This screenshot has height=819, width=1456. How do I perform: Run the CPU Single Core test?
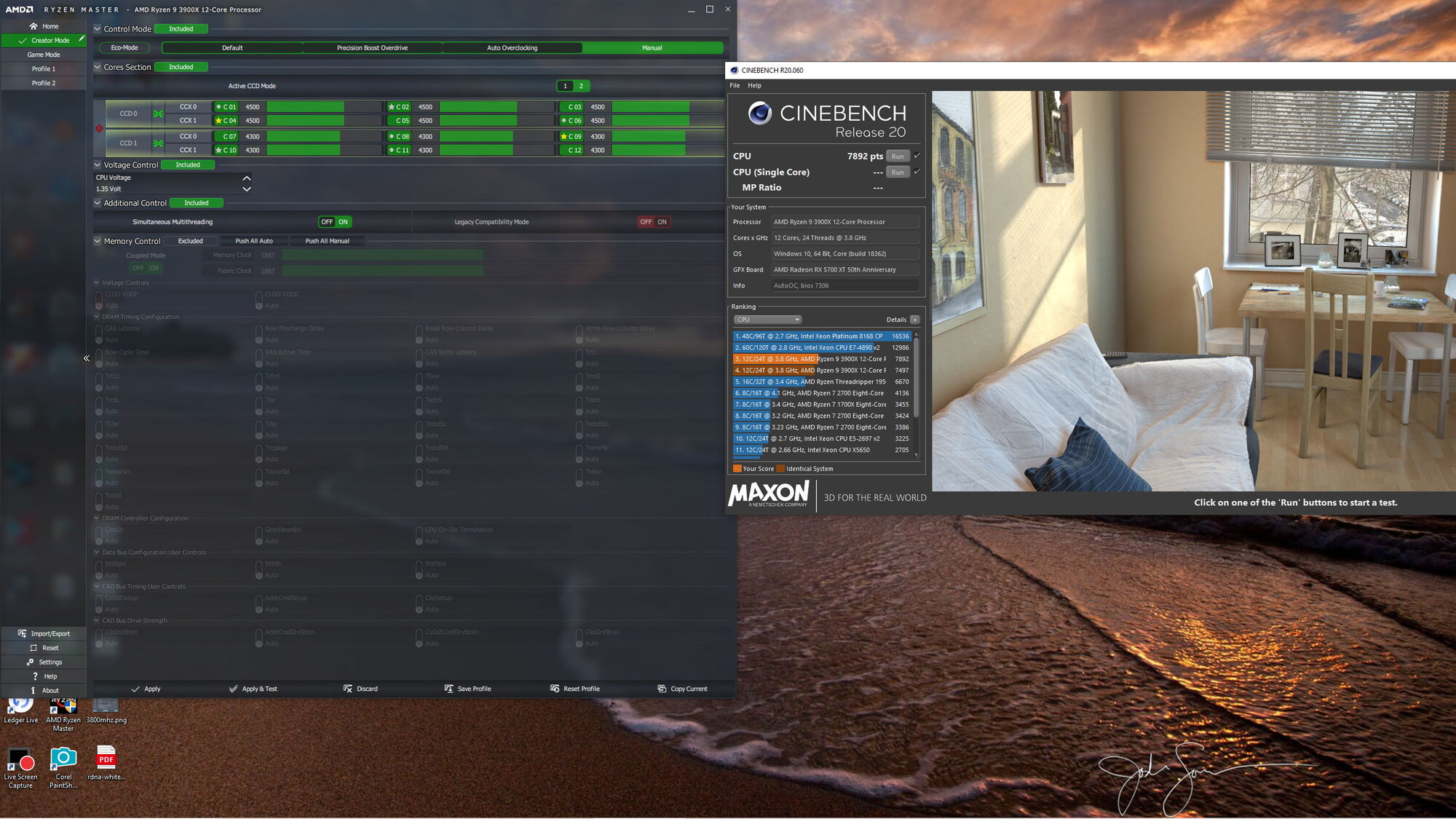898,173
